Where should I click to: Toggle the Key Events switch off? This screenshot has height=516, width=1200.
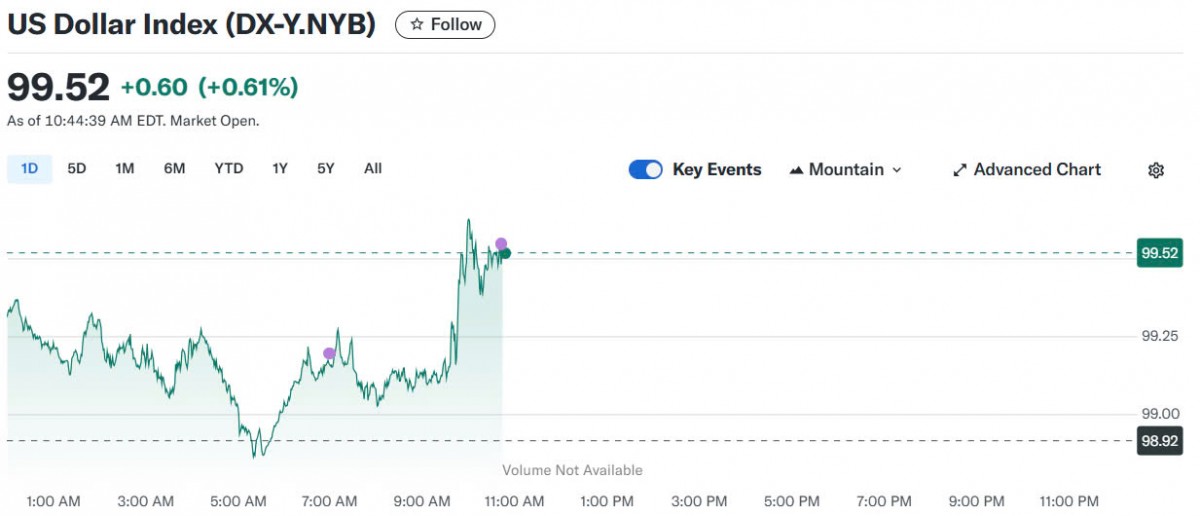(x=645, y=170)
